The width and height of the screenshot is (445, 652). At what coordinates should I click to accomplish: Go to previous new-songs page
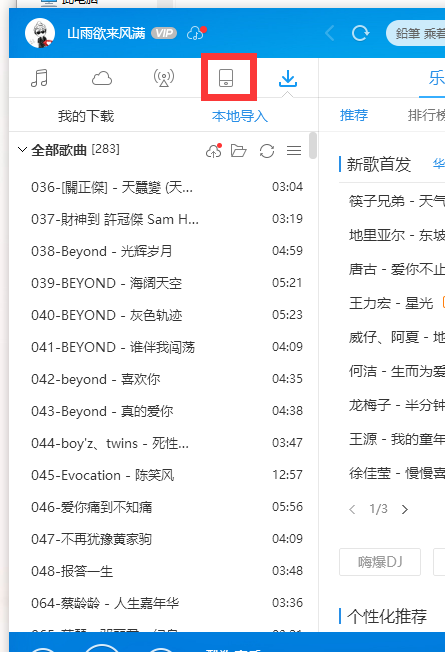point(353,509)
